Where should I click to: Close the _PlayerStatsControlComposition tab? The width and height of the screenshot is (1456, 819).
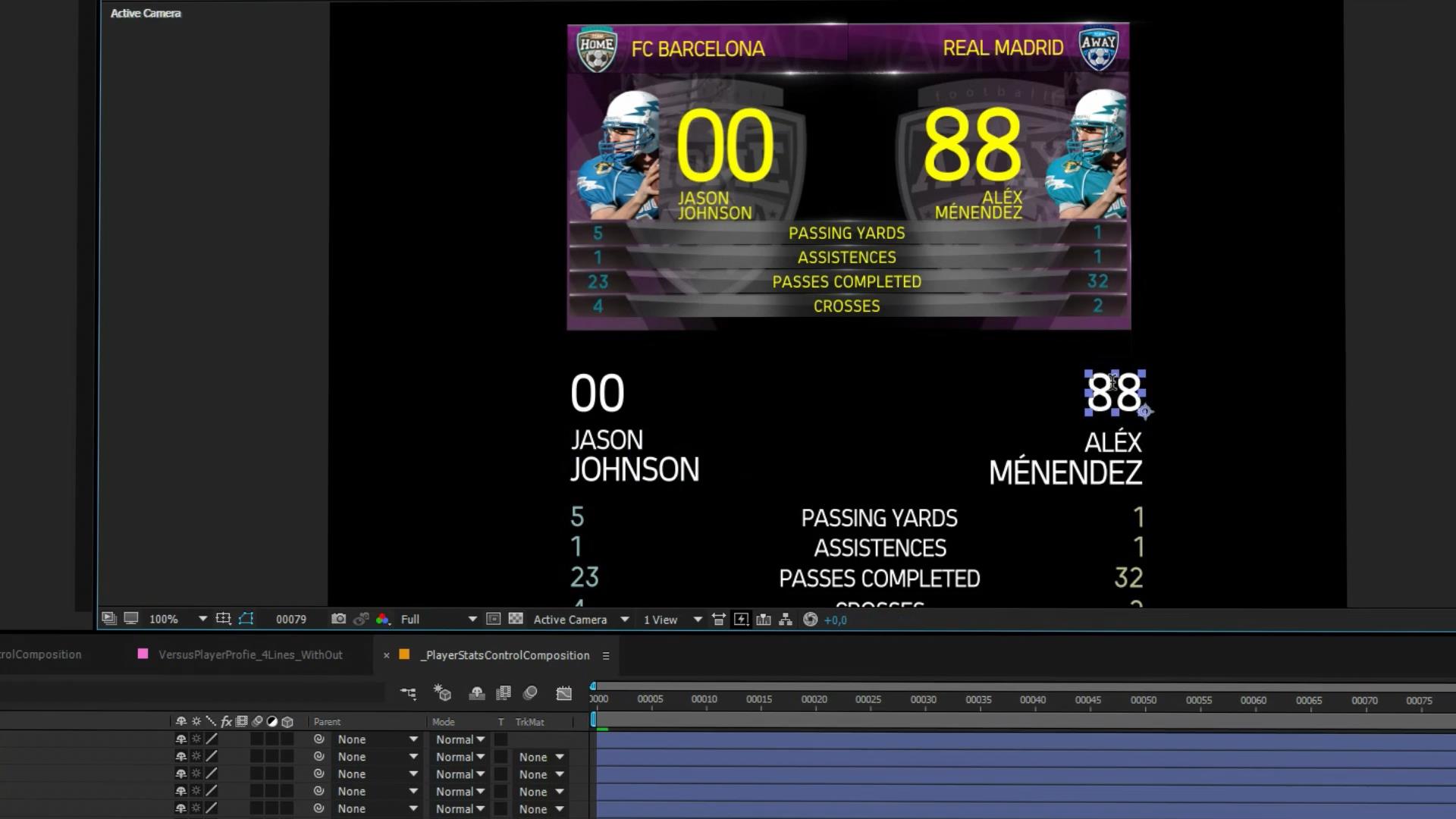tap(386, 655)
